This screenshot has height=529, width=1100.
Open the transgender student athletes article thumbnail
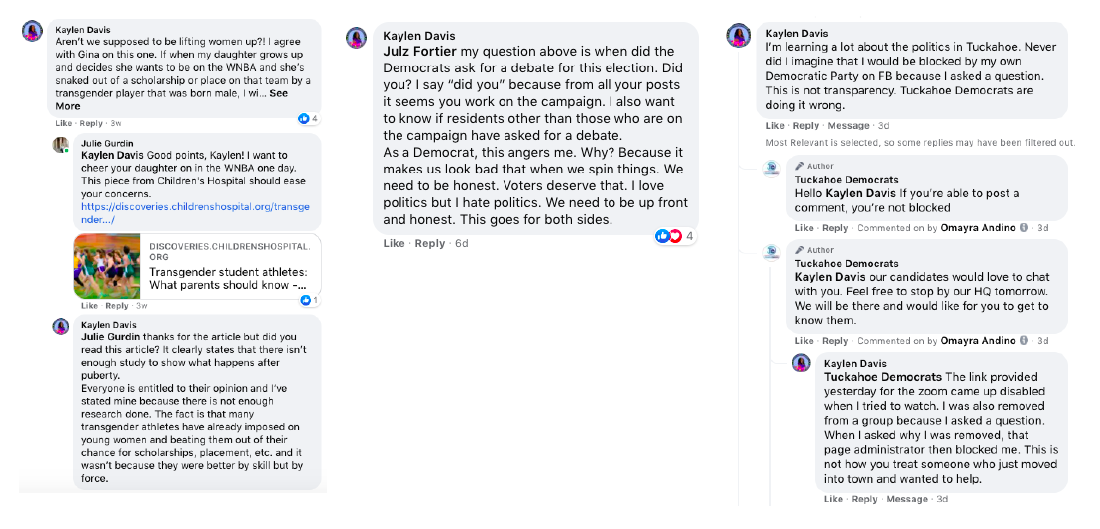click(x=106, y=266)
